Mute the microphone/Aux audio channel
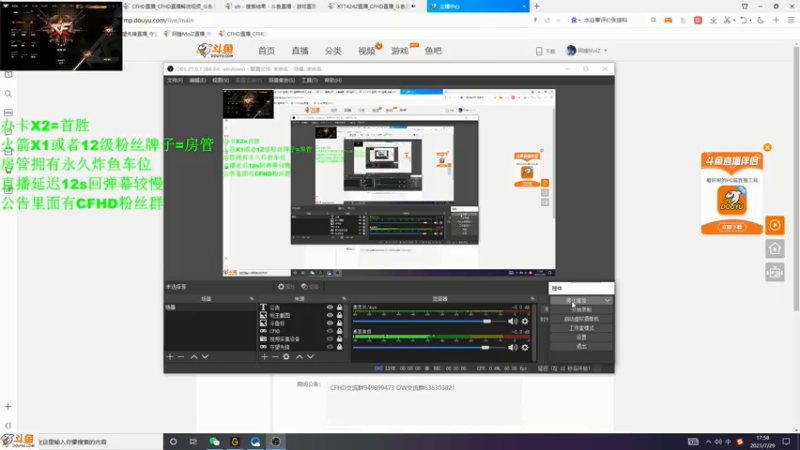This screenshot has width=800, height=450. click(513, 321)
